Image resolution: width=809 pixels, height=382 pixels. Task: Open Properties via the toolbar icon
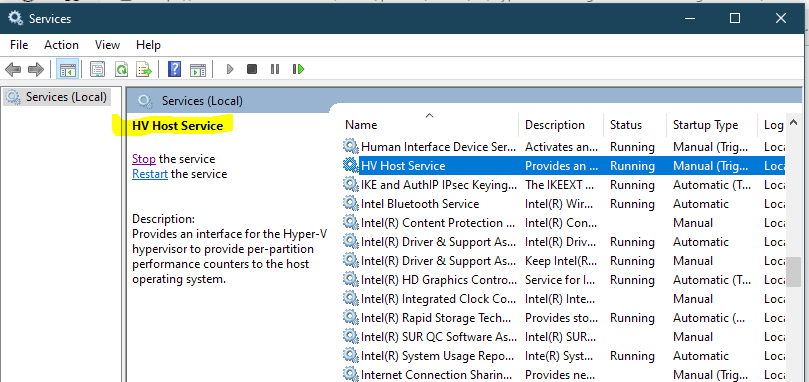[x=97, y=69]
